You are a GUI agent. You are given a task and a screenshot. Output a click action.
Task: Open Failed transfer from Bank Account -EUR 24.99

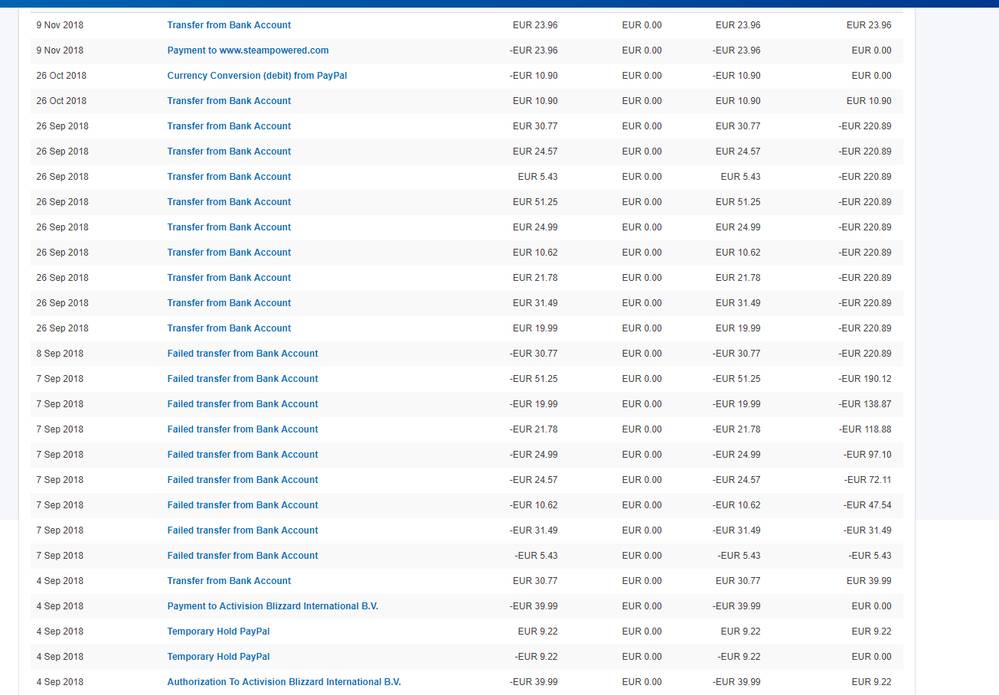[242, 454]
